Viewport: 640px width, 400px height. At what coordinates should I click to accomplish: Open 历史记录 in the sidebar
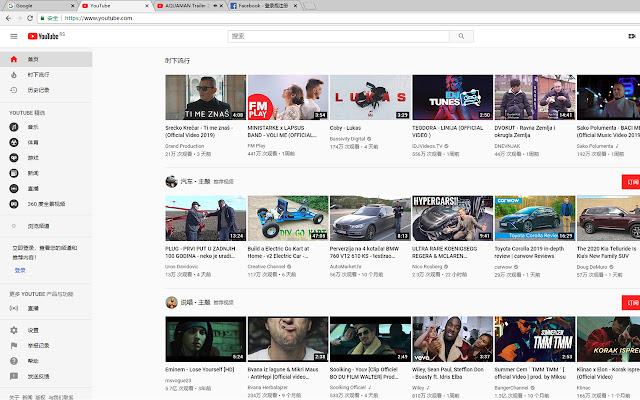[37, 90]
